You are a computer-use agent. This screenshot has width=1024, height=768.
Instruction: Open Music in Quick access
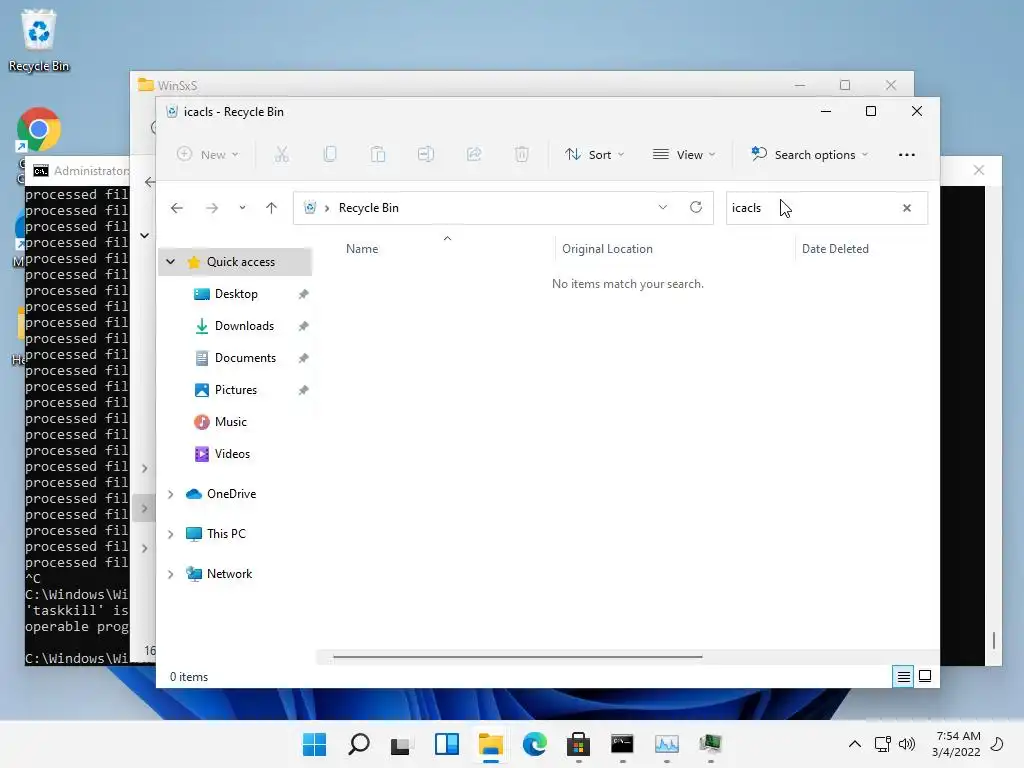231,422
